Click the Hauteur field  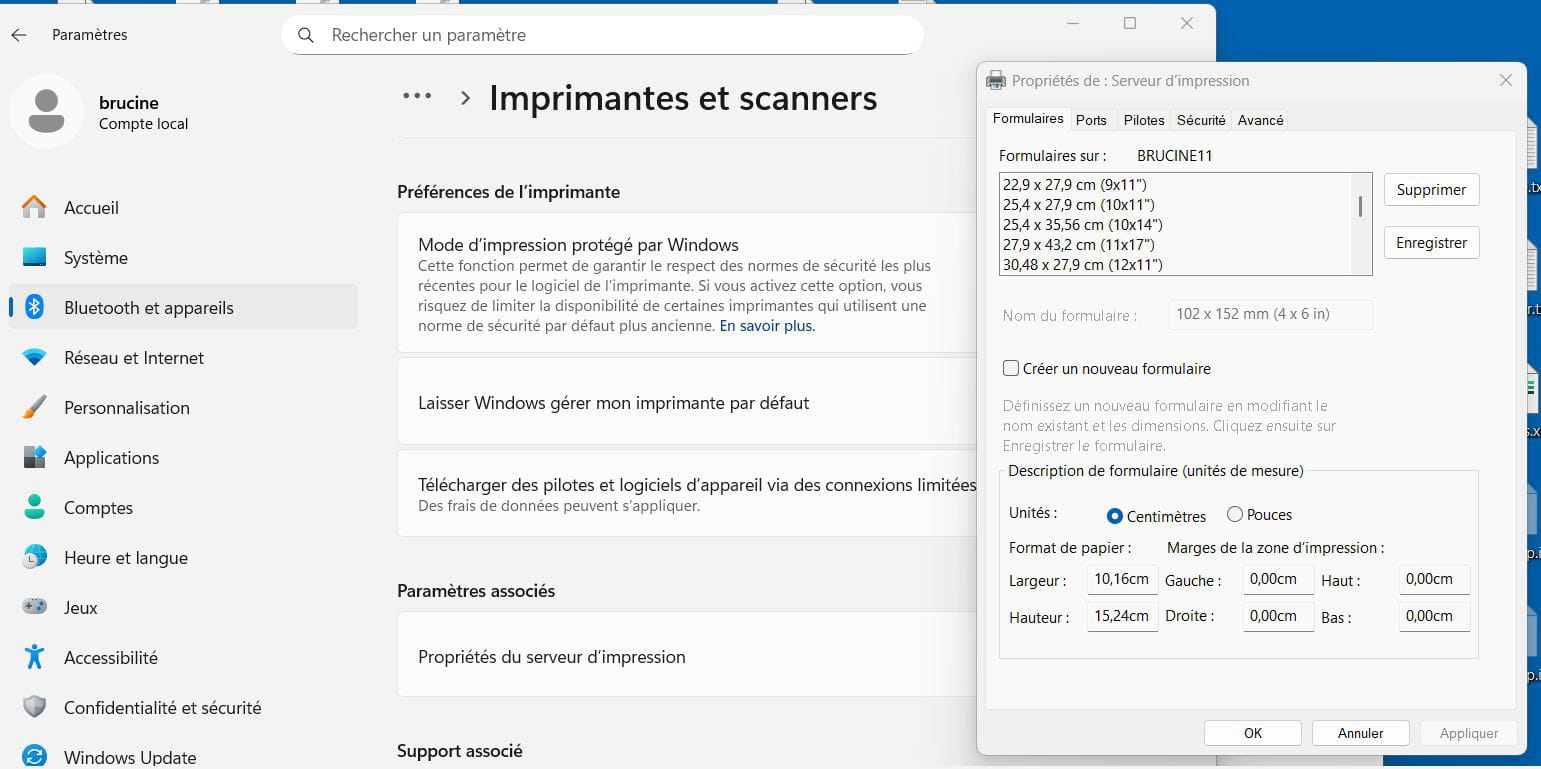[1122, 617]
